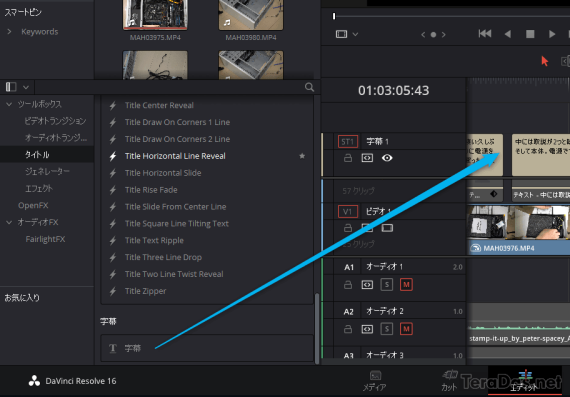The image size is (570, 397).
Task: Lock the ビデオ 1 track
Action: tap(348, 228)
